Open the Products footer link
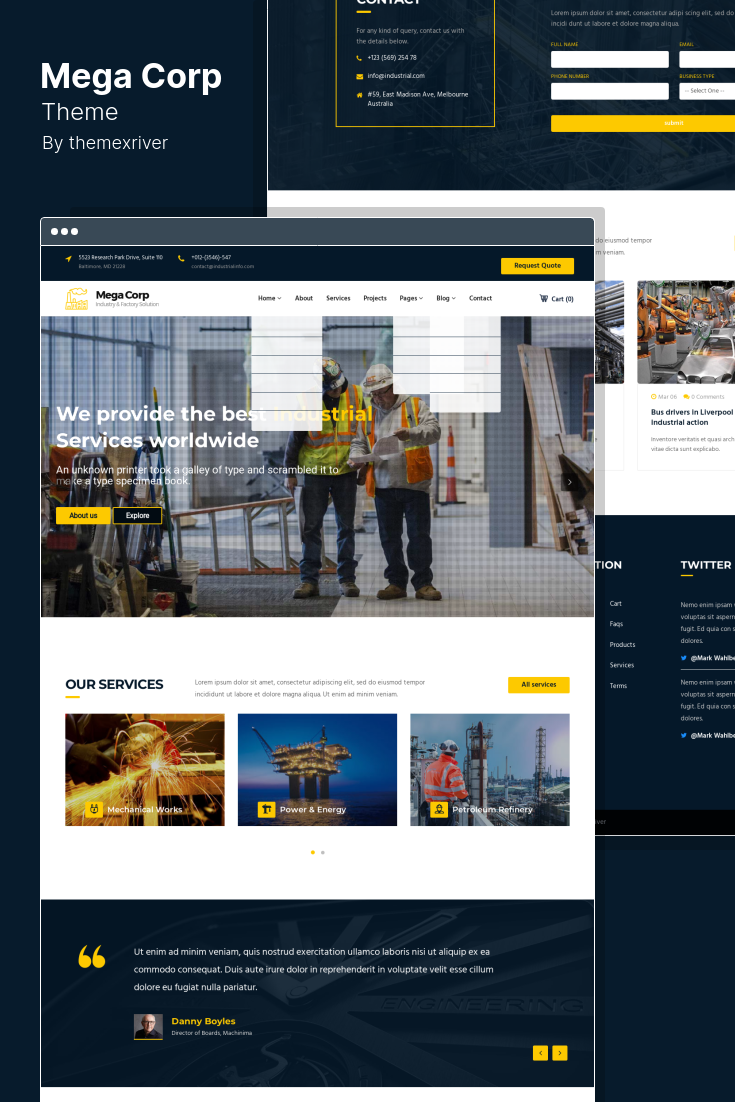This screenshot has height=1102, width=735. 622,644
